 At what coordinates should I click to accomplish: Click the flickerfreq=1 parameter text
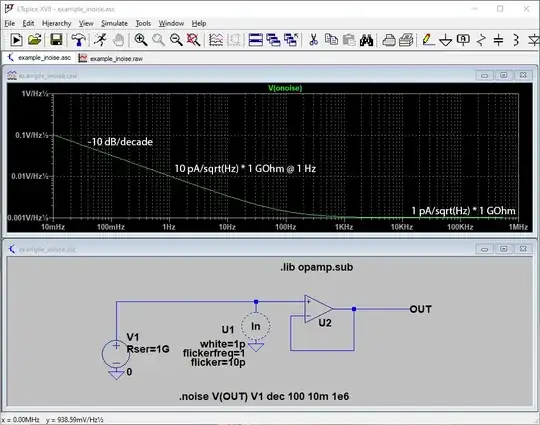click(x=214, y=353)
